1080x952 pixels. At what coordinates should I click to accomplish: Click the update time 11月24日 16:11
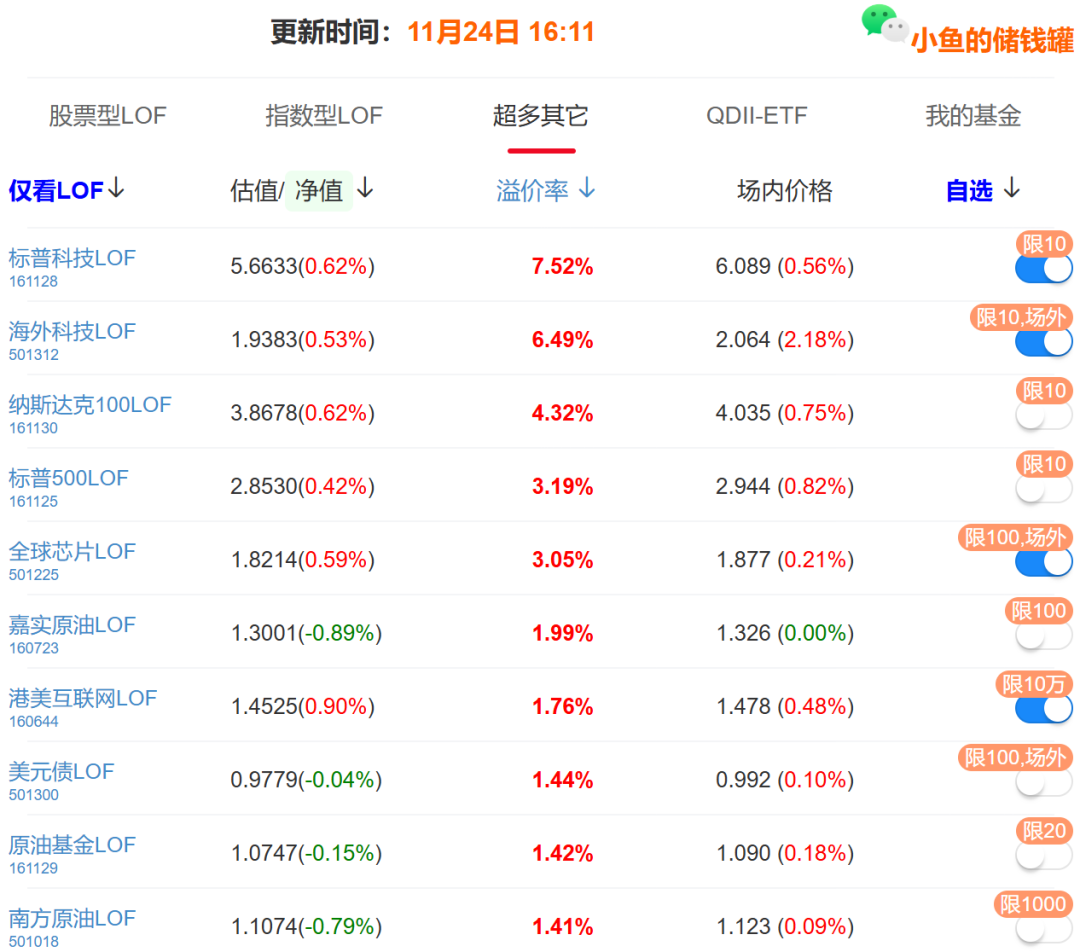click(499, 31)
